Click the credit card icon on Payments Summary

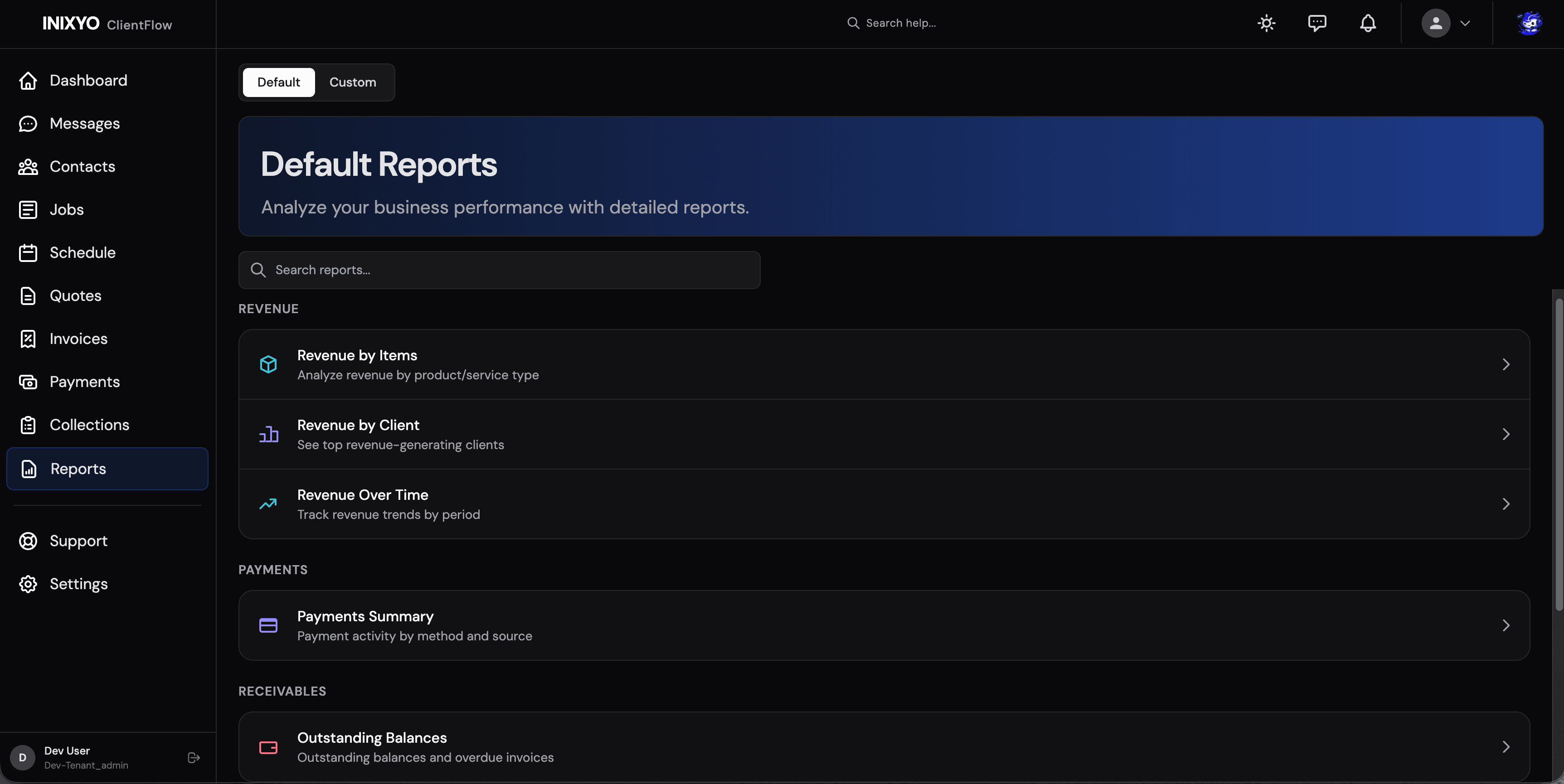click(x=268, y=625)
